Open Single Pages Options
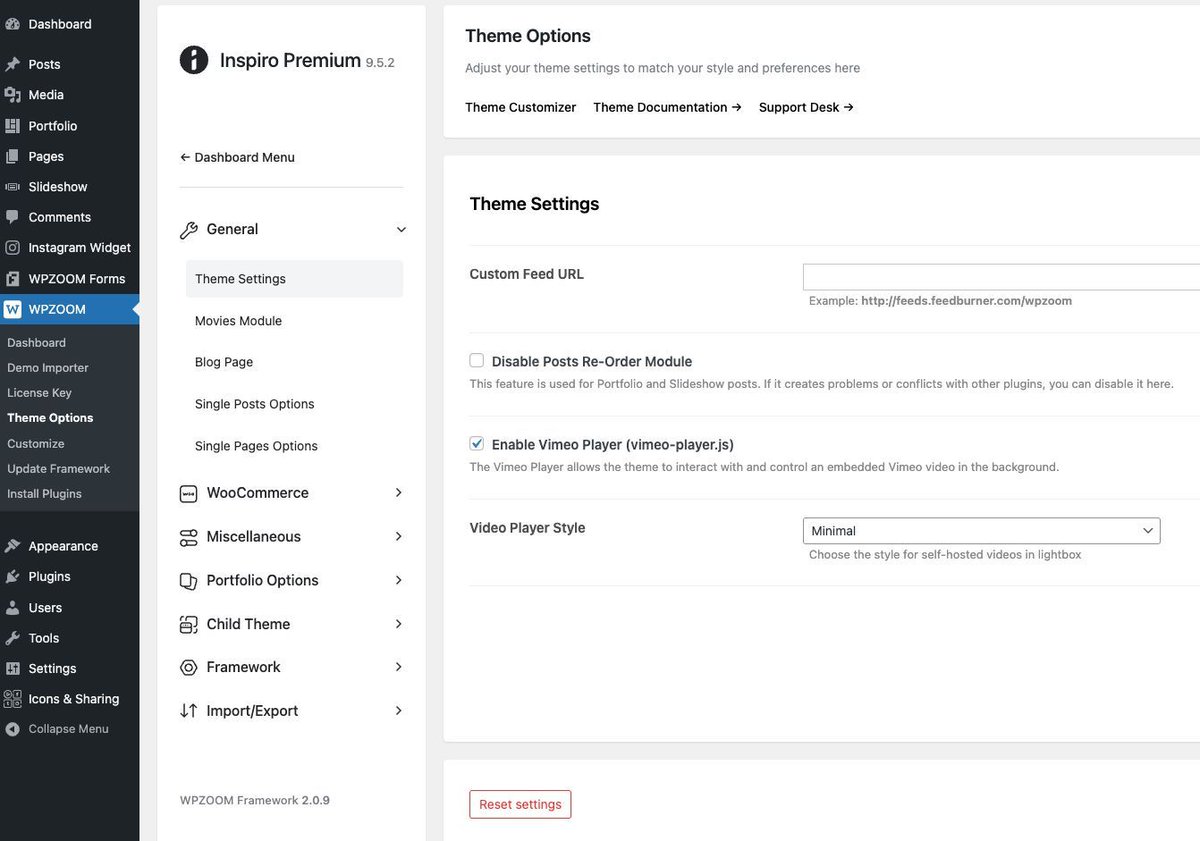Image resolution: width=1200 pixels, height=841 pixels. [x=256, y=446]
